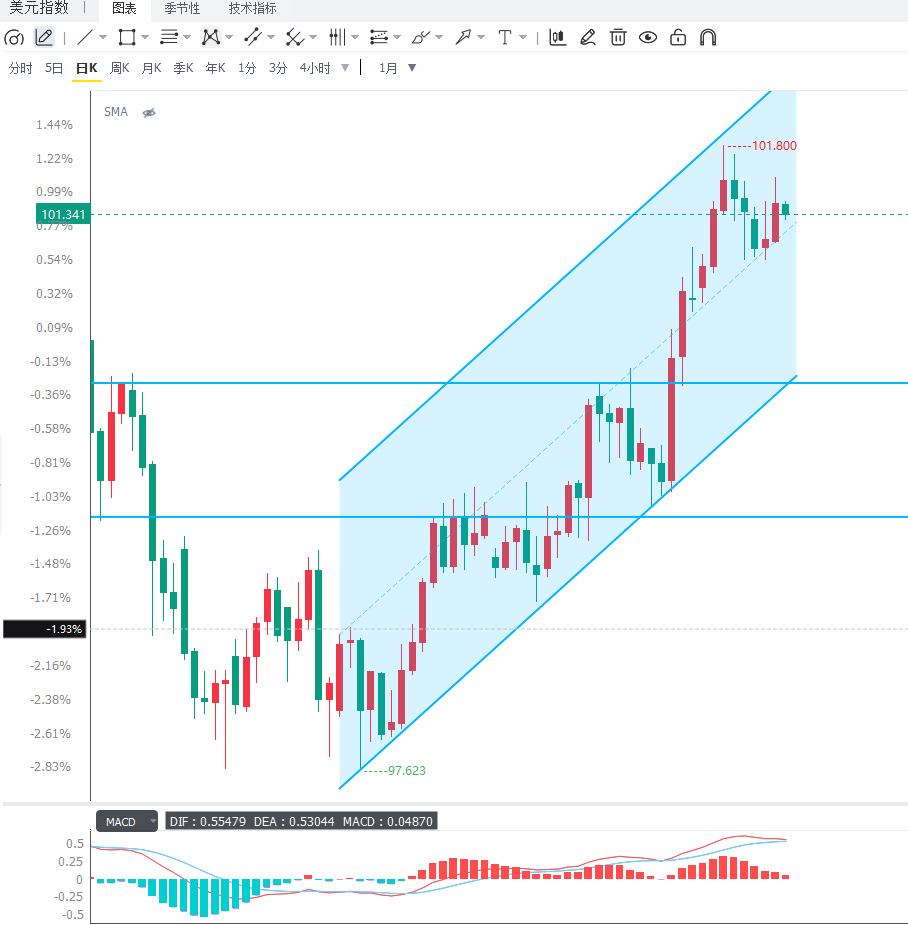Toggle the pencil drawing mode icon

click(44, 38)
